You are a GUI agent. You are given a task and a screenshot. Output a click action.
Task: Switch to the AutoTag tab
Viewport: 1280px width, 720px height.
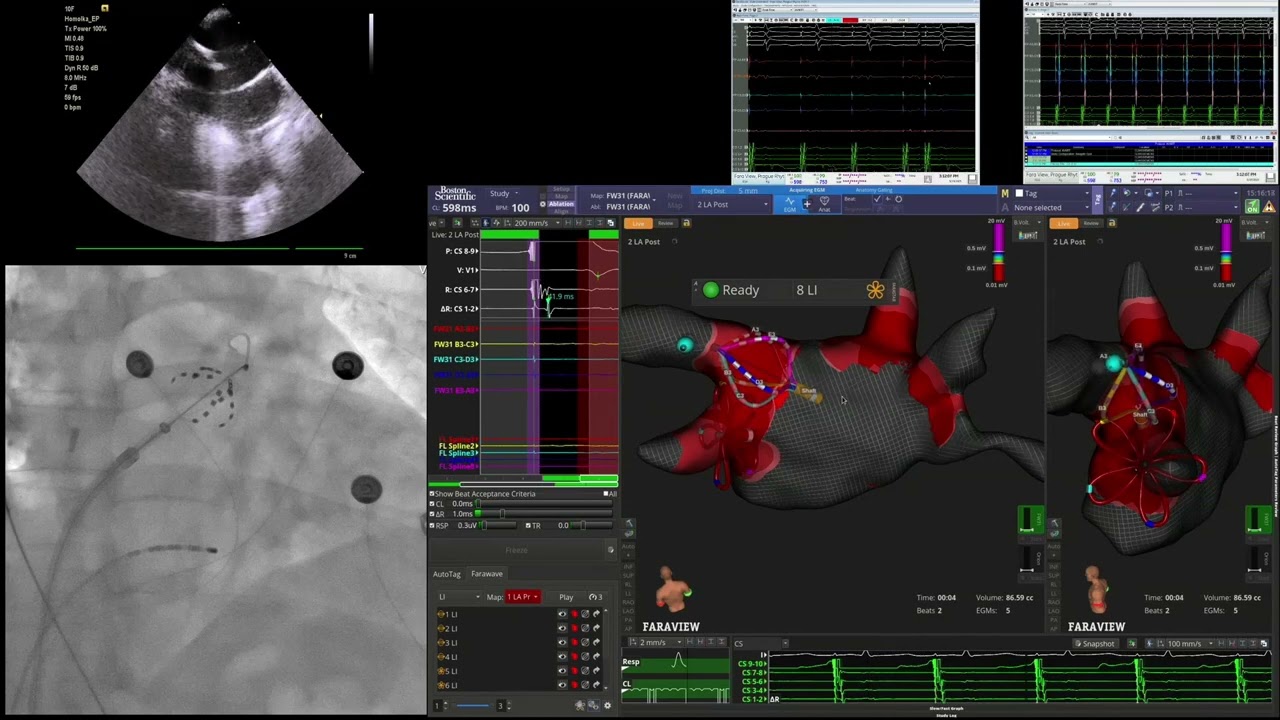click(x=447, y=574)
